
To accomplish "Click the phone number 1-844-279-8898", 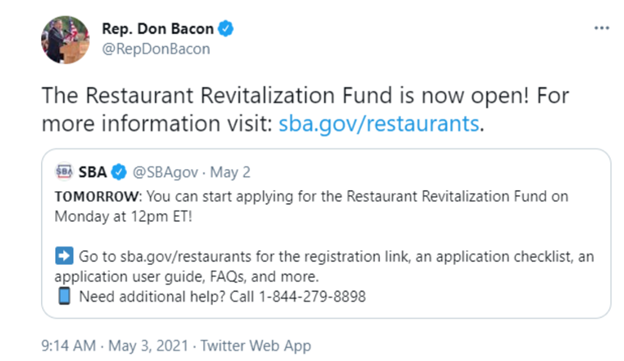I will 312,297.
